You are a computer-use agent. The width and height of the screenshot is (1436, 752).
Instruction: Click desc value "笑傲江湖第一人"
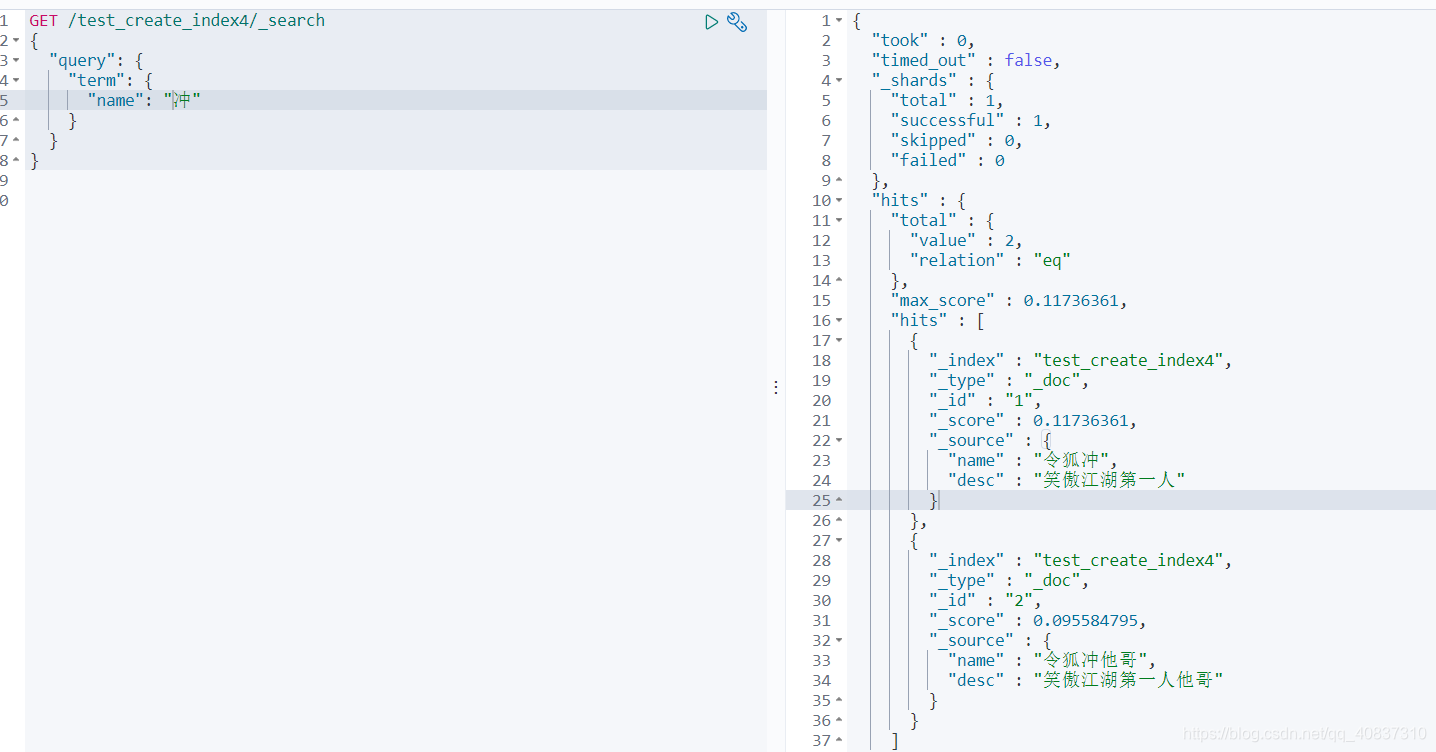coord(1109,480)
